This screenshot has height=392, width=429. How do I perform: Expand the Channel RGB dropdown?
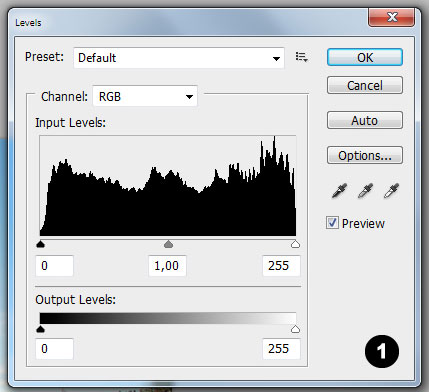click(x=145, y=96)
